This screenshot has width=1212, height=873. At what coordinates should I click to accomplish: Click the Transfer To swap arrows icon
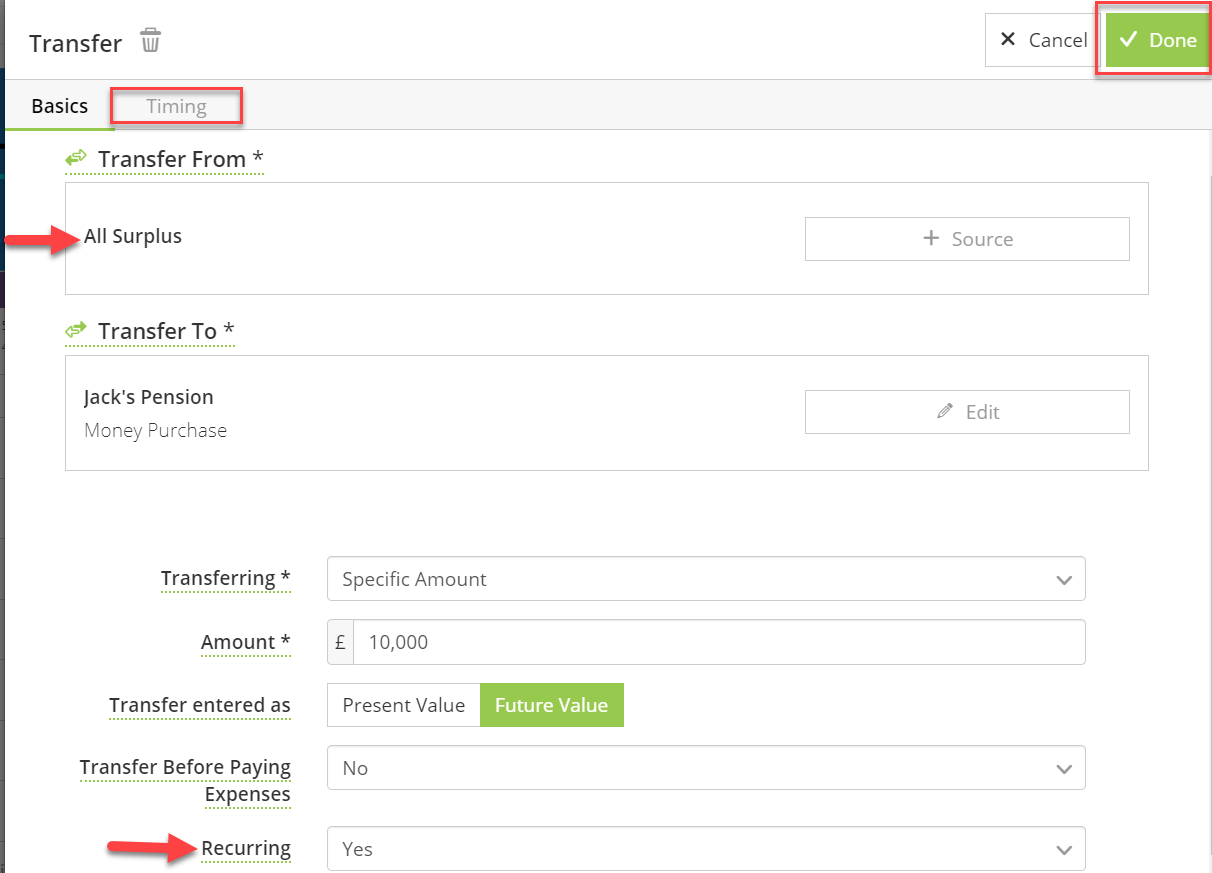76,330
